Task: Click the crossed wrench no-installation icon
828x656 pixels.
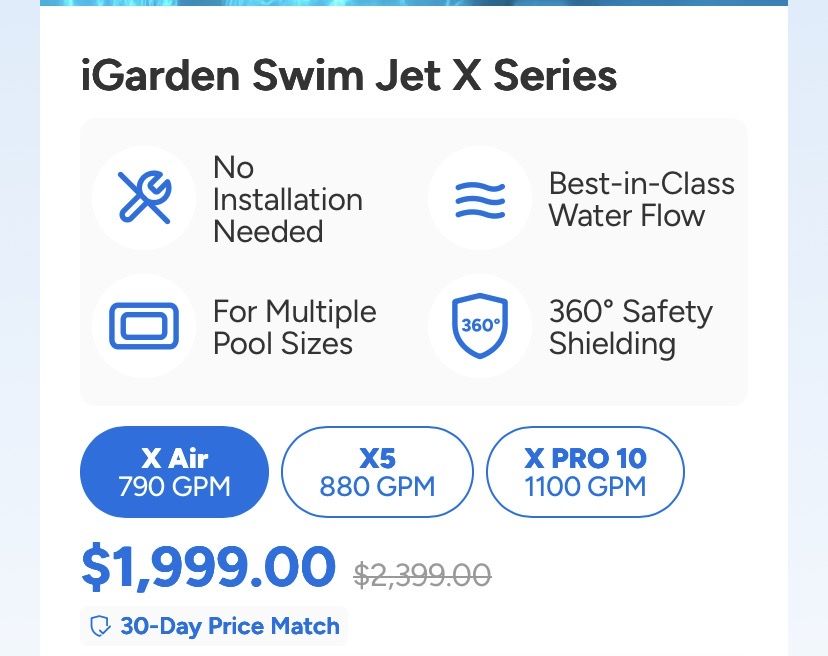Action: 144,197
